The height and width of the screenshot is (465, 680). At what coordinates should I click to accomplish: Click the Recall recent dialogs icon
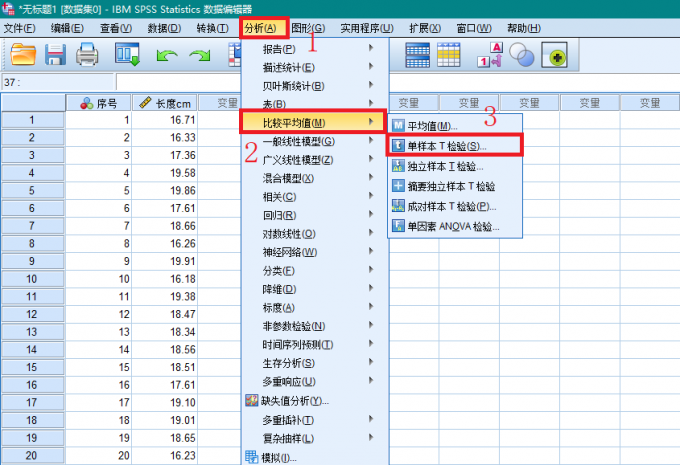point(128,55)
